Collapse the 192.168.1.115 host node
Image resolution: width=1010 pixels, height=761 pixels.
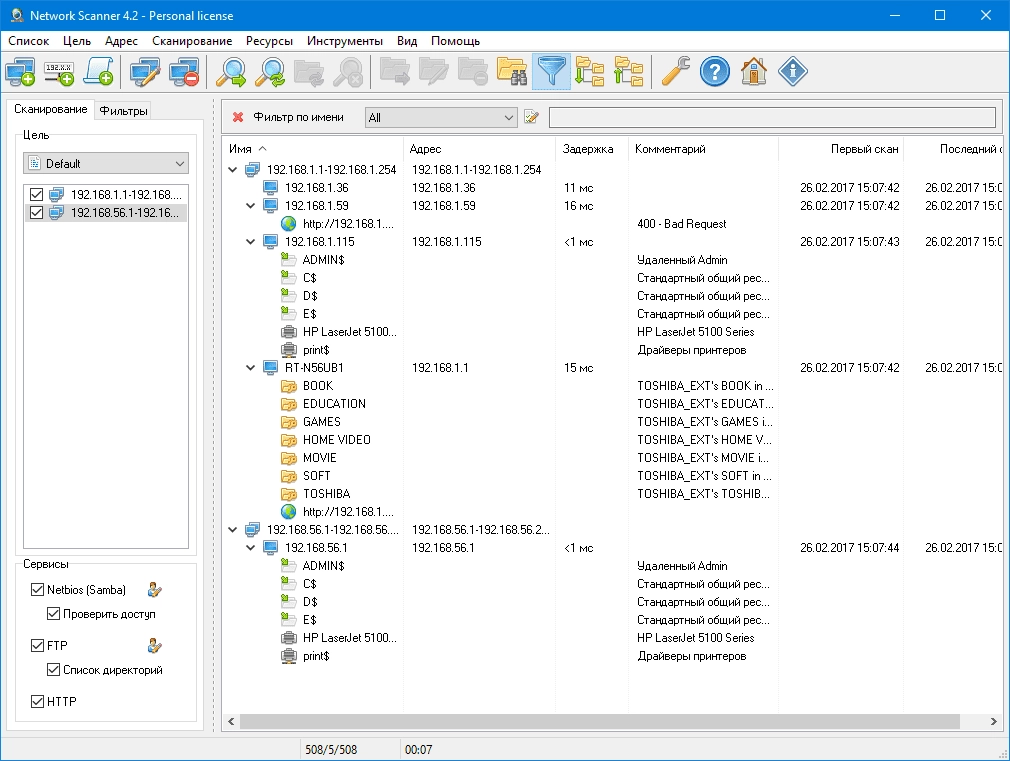point(251,242)
